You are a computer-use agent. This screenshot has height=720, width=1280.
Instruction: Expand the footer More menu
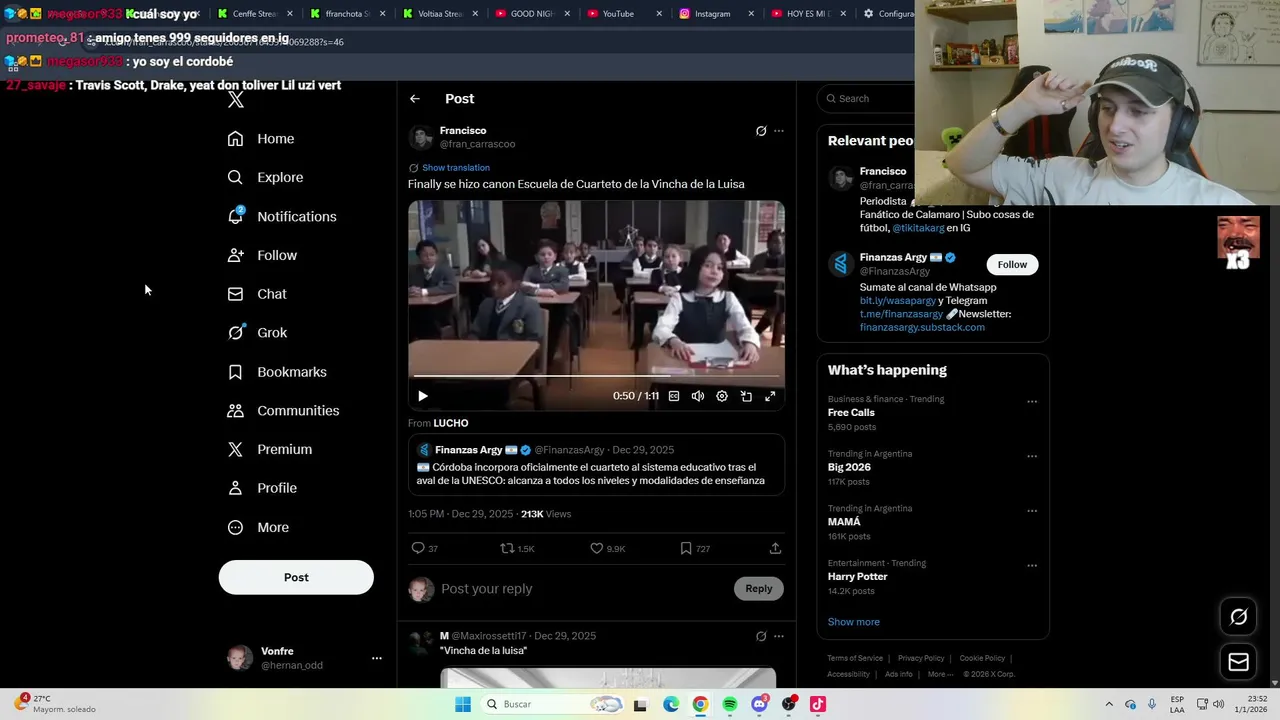tap(940, 675)
